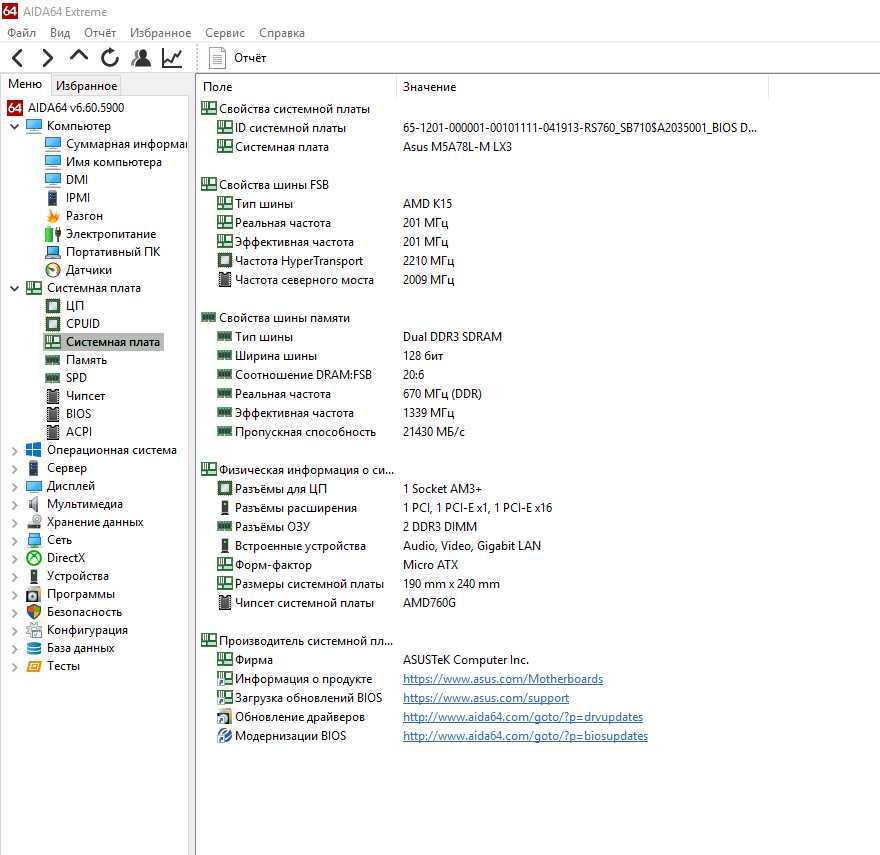Select the Разгон flame icon item
Image resolution: width=880 pixels, height=855 pixels.
[x=53, y=216]
